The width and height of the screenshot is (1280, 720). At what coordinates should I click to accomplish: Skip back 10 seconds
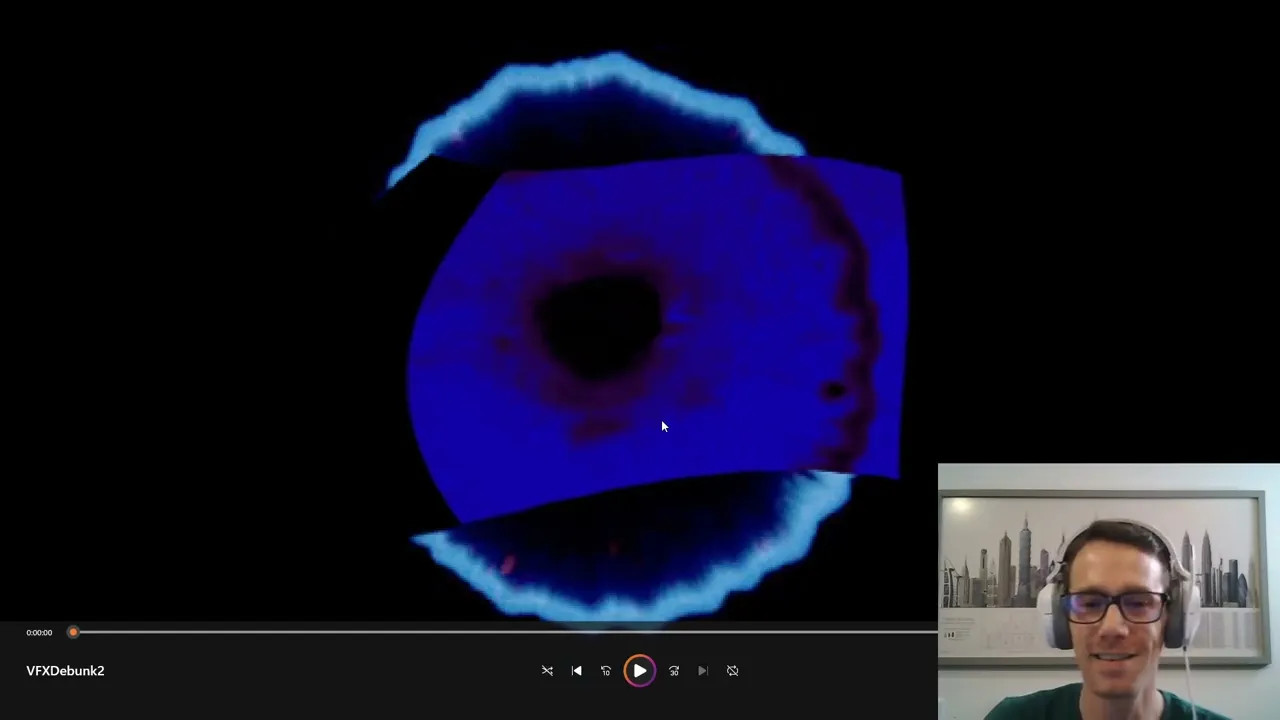point(606,671)
